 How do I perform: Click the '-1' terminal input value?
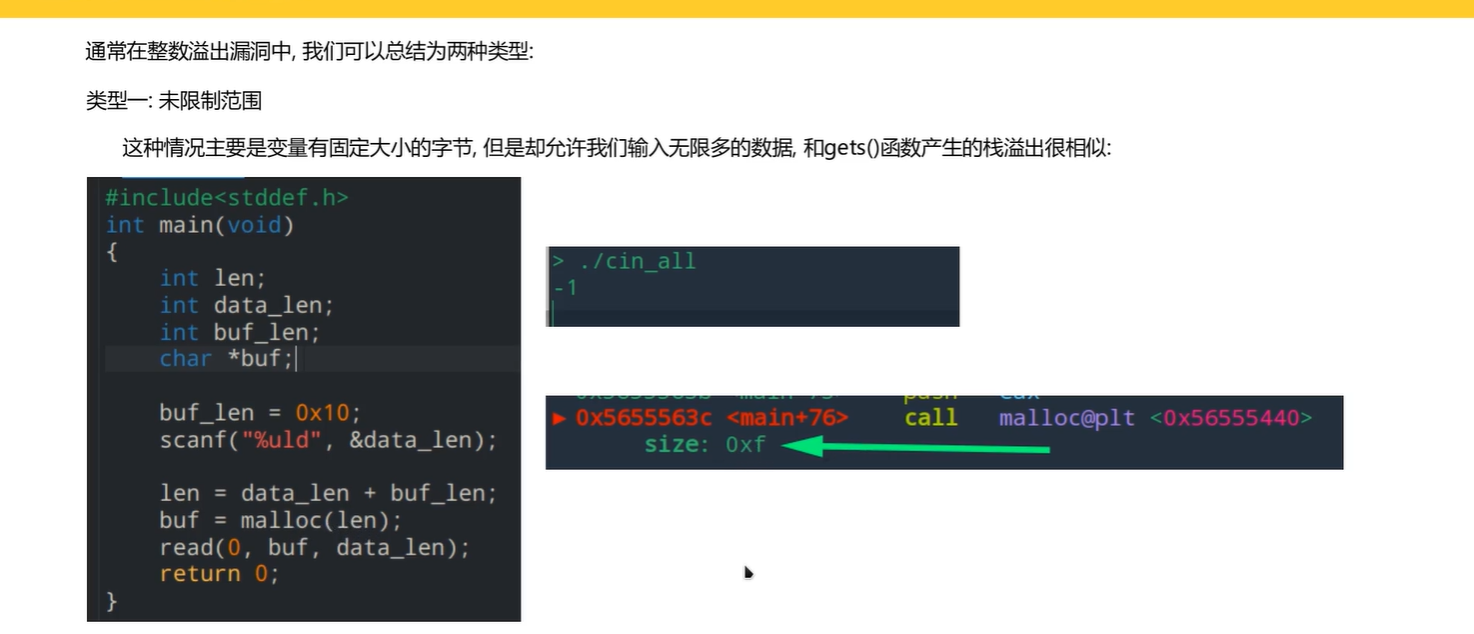pyautogui.click(x=565, y=288)
